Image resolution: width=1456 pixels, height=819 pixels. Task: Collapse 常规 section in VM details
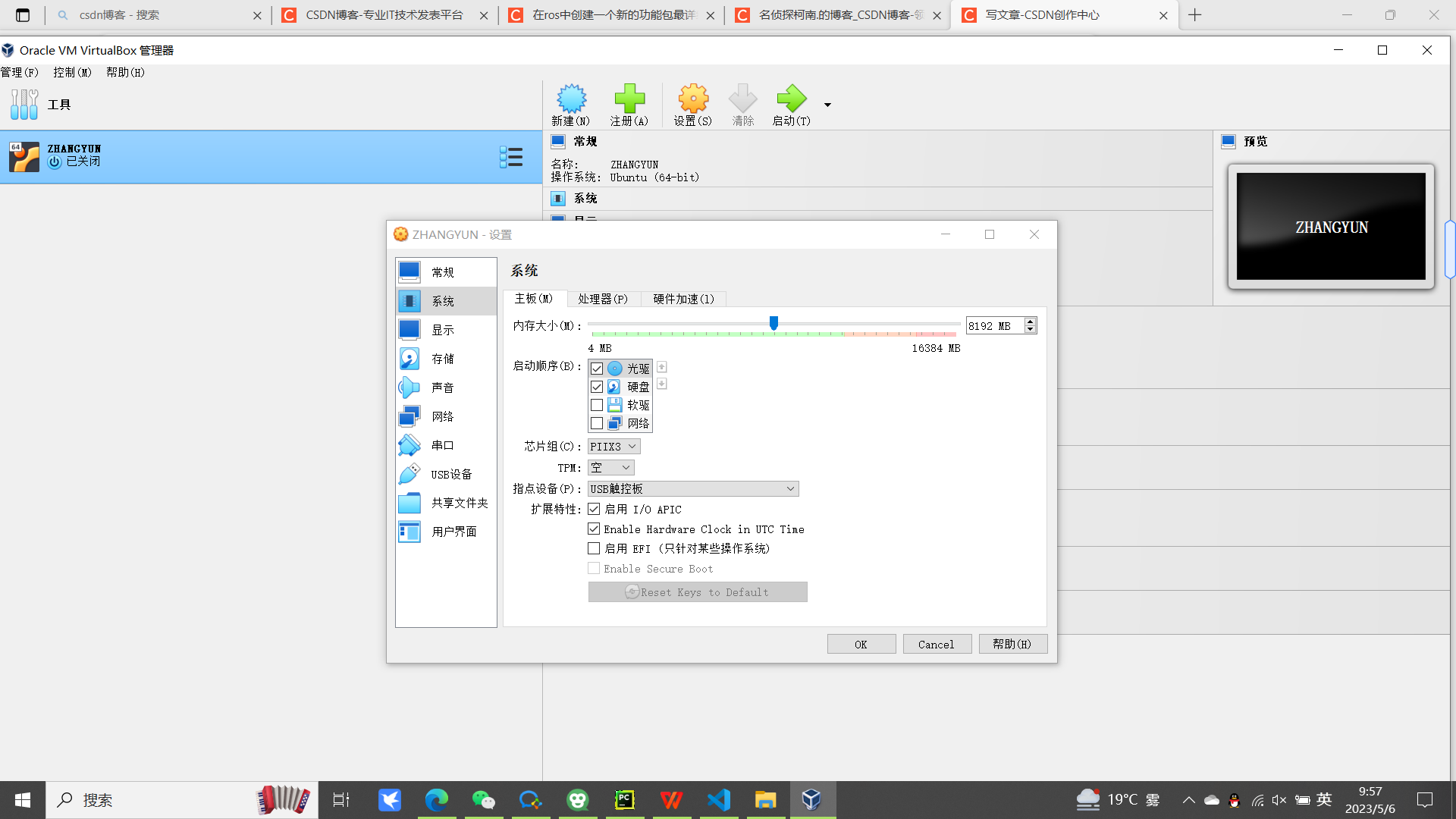pos(585,142)
